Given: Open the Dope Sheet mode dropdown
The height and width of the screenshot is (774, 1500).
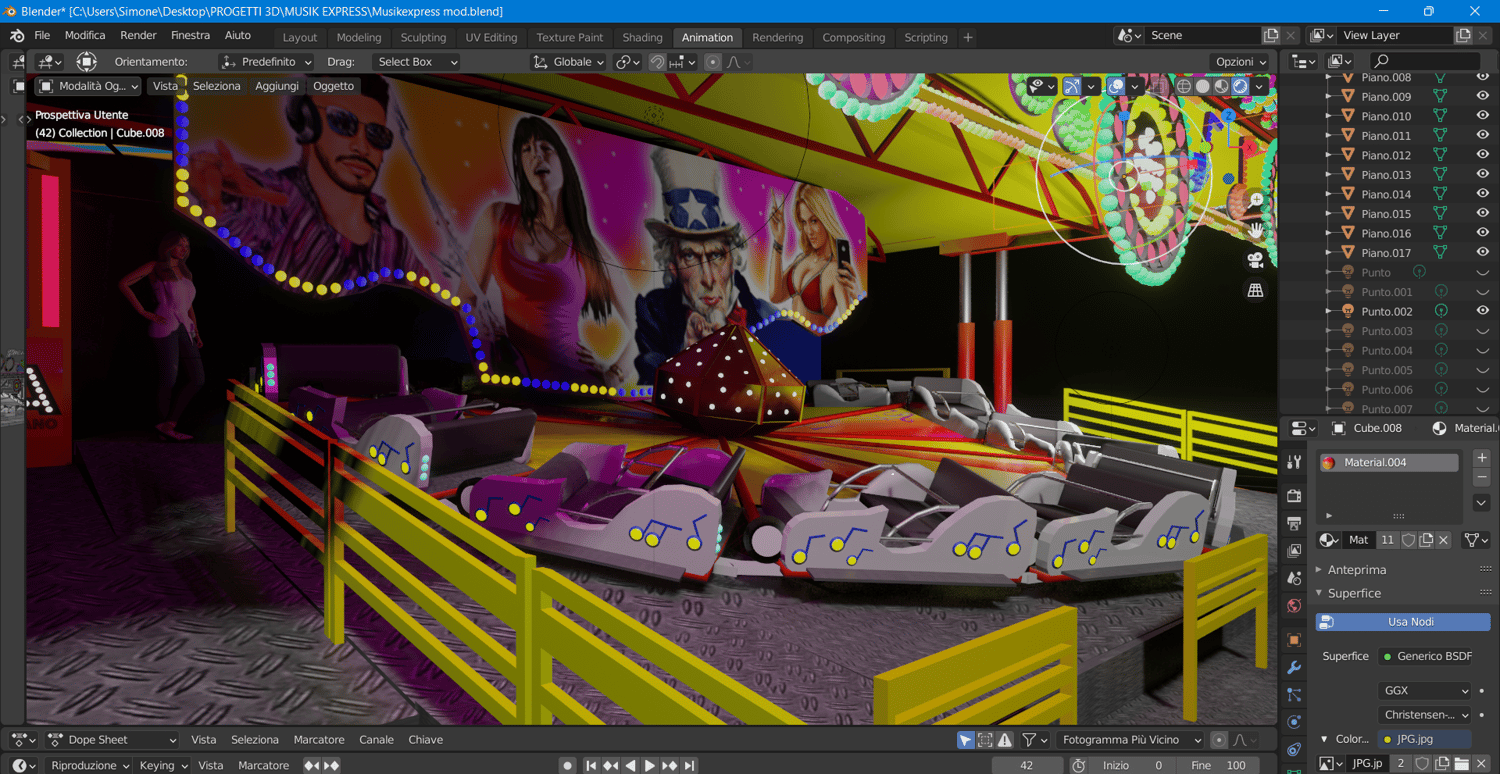Looking at the screenshot, I should 112,740.
